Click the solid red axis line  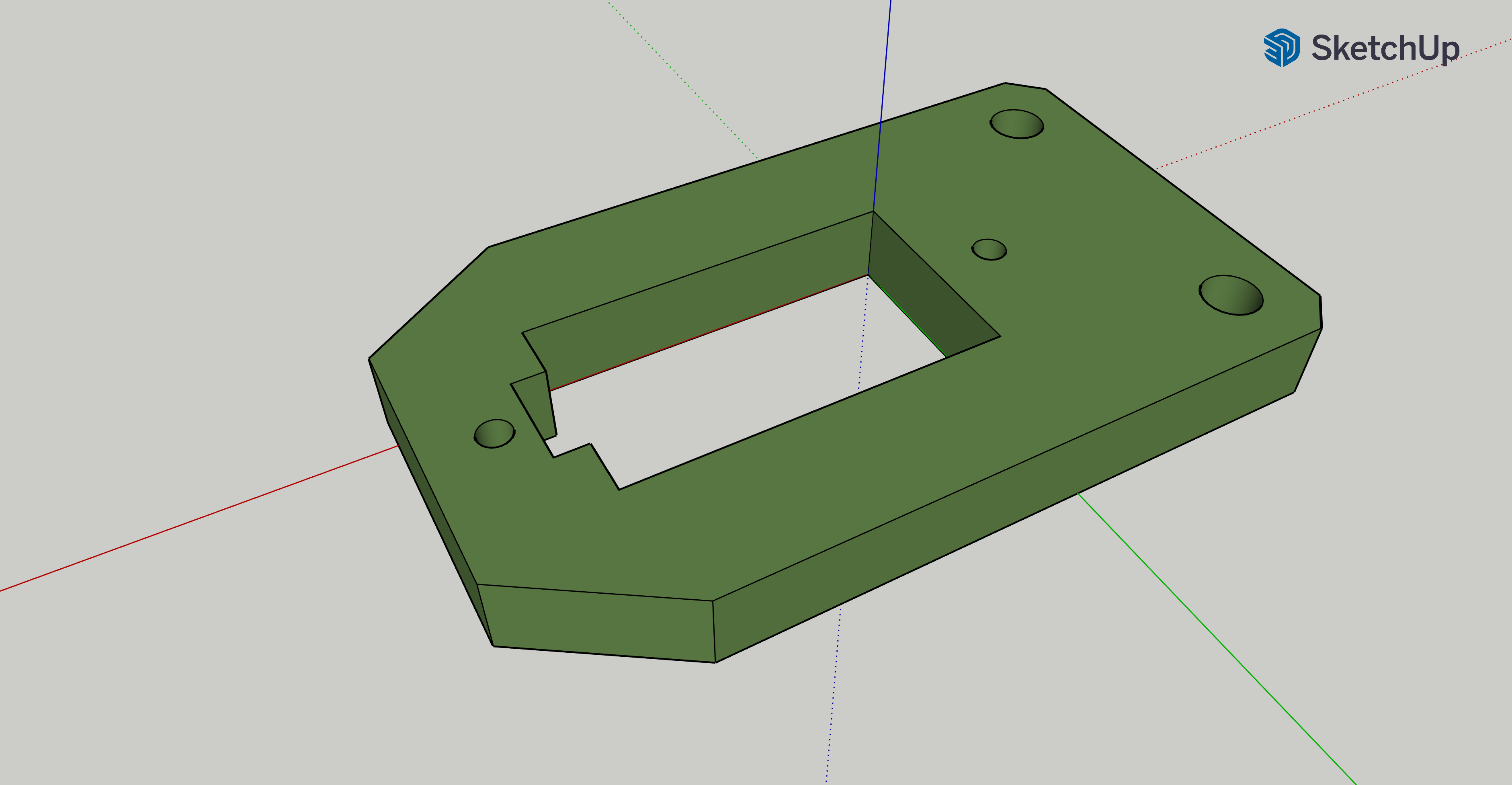[200, 519]
